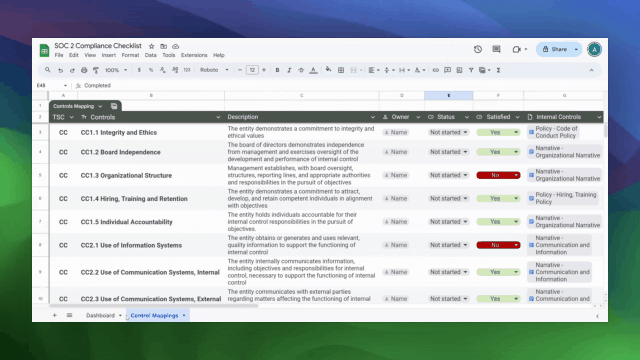640x360 pixels.
Task: Open the Tools menu
Action: point(169,55)
